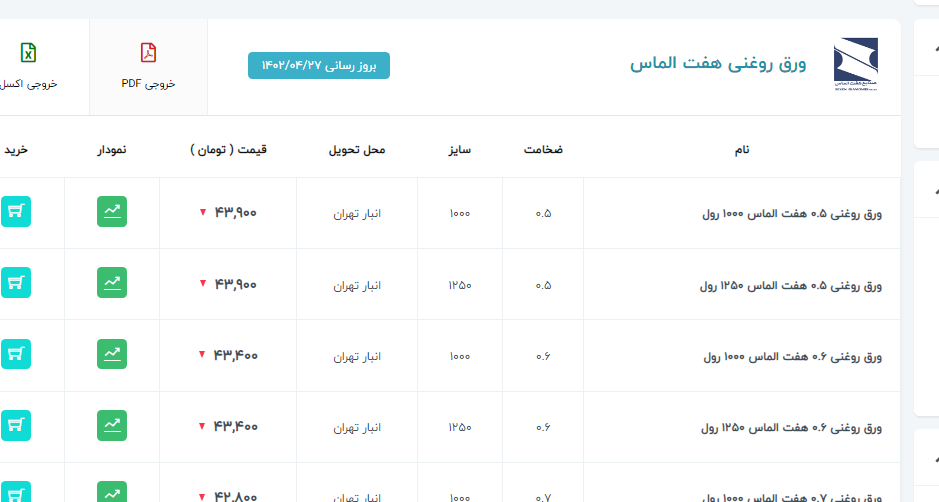939x502 pixels.
Task: Click the محل تحویل column header
Action: [357, 150]
